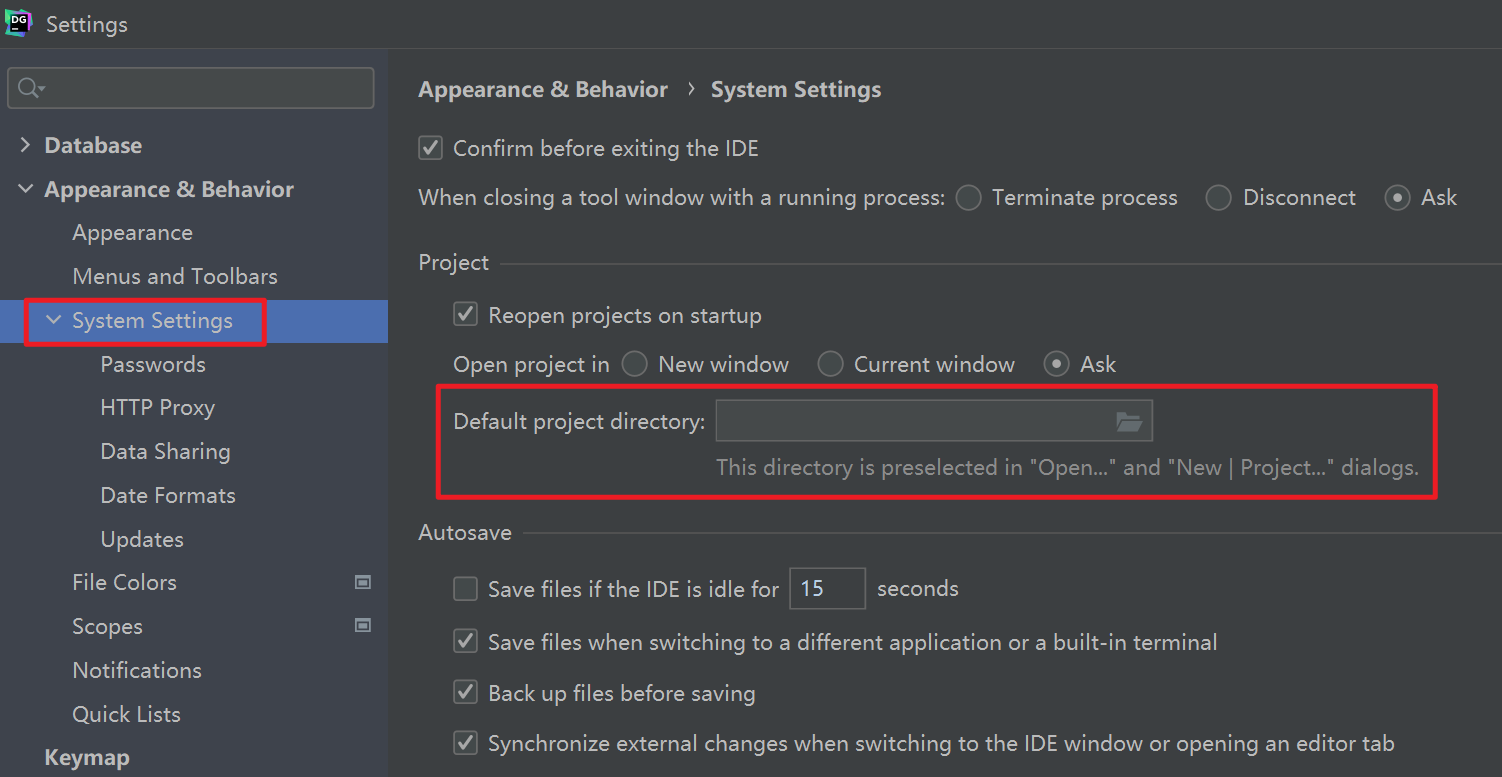
Task: Enable Save files if IDE is idle
Action: [466, 589]
